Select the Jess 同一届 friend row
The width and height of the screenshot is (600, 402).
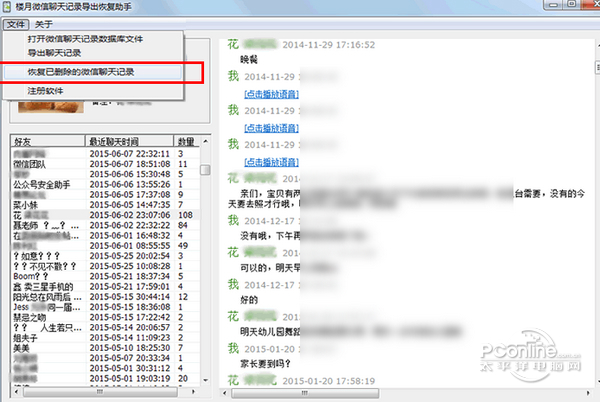(x=105, y=307)
